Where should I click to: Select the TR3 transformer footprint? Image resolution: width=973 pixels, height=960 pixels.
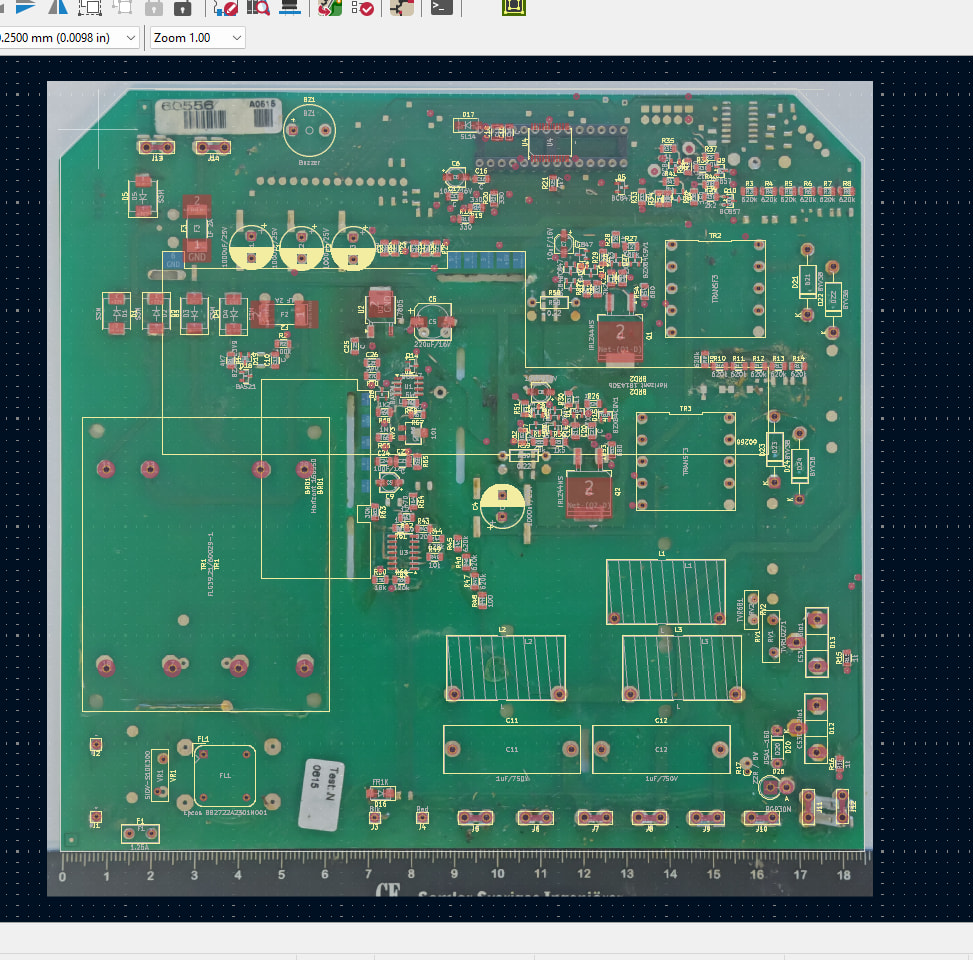coord(686,462)
